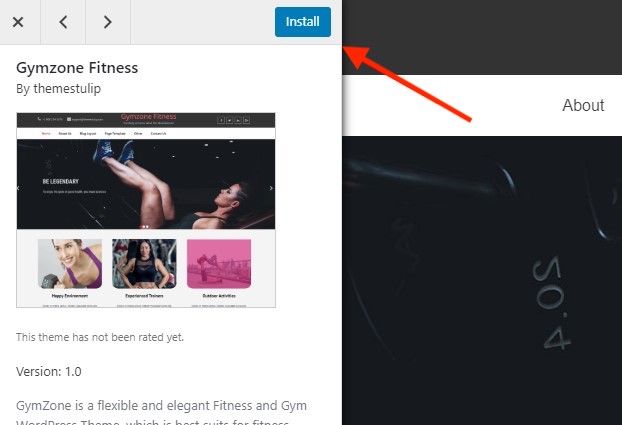Select Blog Layout in screenshot navigation
This screenshot has height=425, width=622.
point(88,134)
